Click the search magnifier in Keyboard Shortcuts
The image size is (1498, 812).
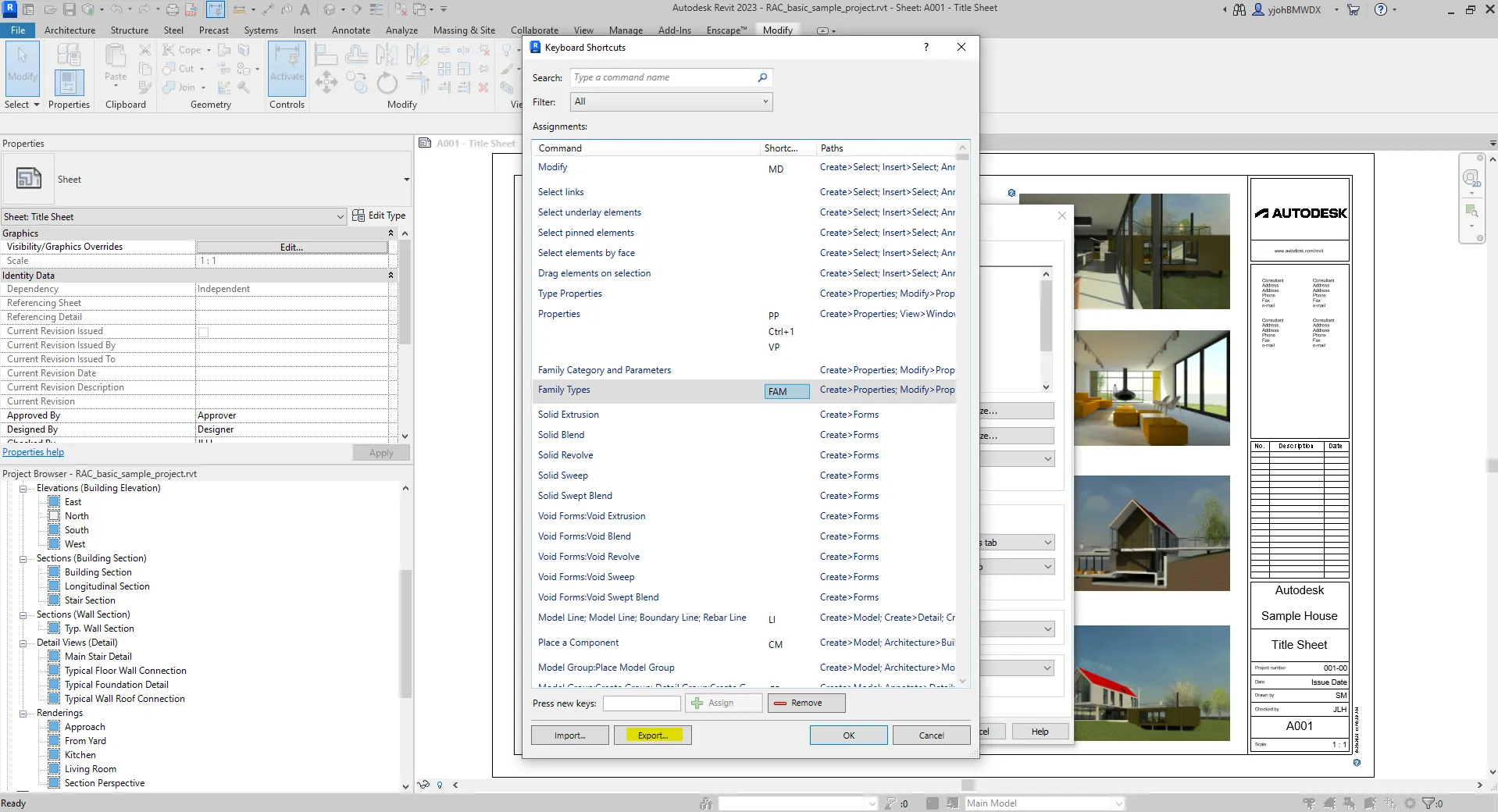click(x=762, y=77)
